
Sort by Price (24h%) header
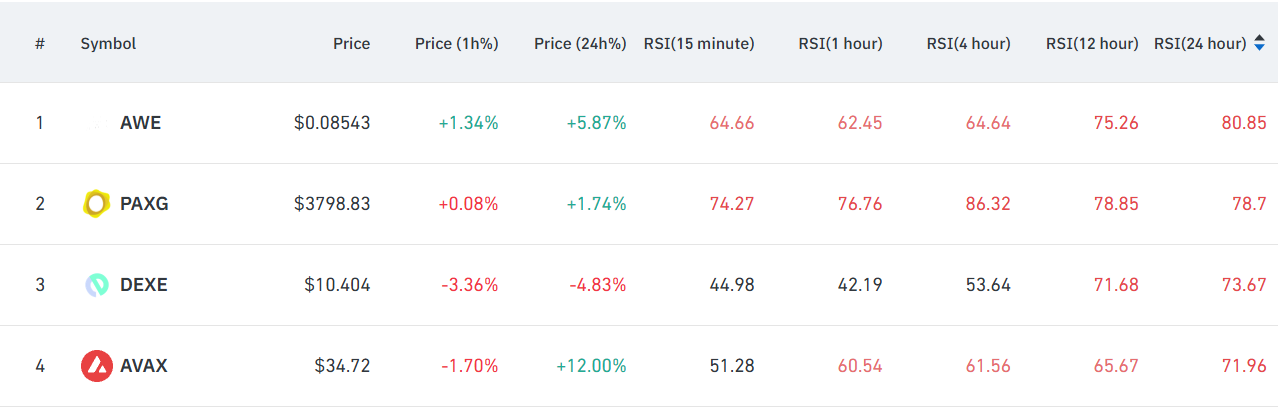tap(580, 44)
